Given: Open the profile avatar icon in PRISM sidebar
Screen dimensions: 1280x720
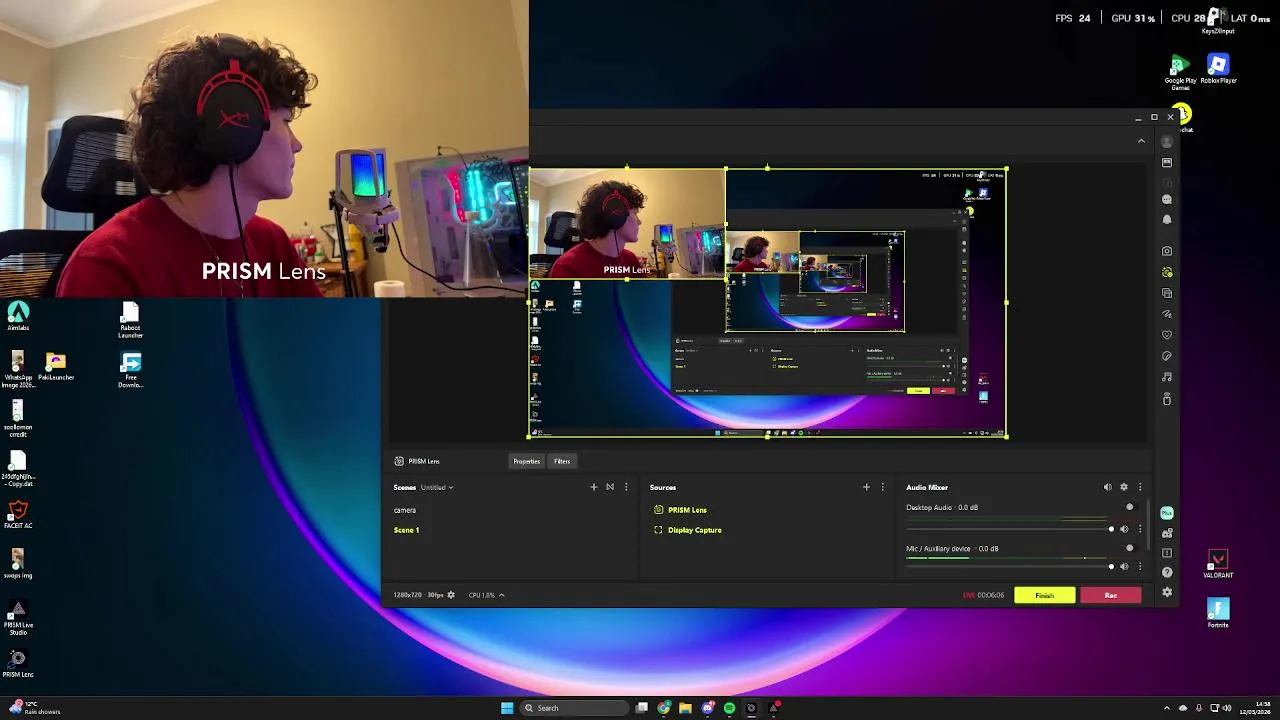Looking at the screenshot, I should pos(1167,142).
